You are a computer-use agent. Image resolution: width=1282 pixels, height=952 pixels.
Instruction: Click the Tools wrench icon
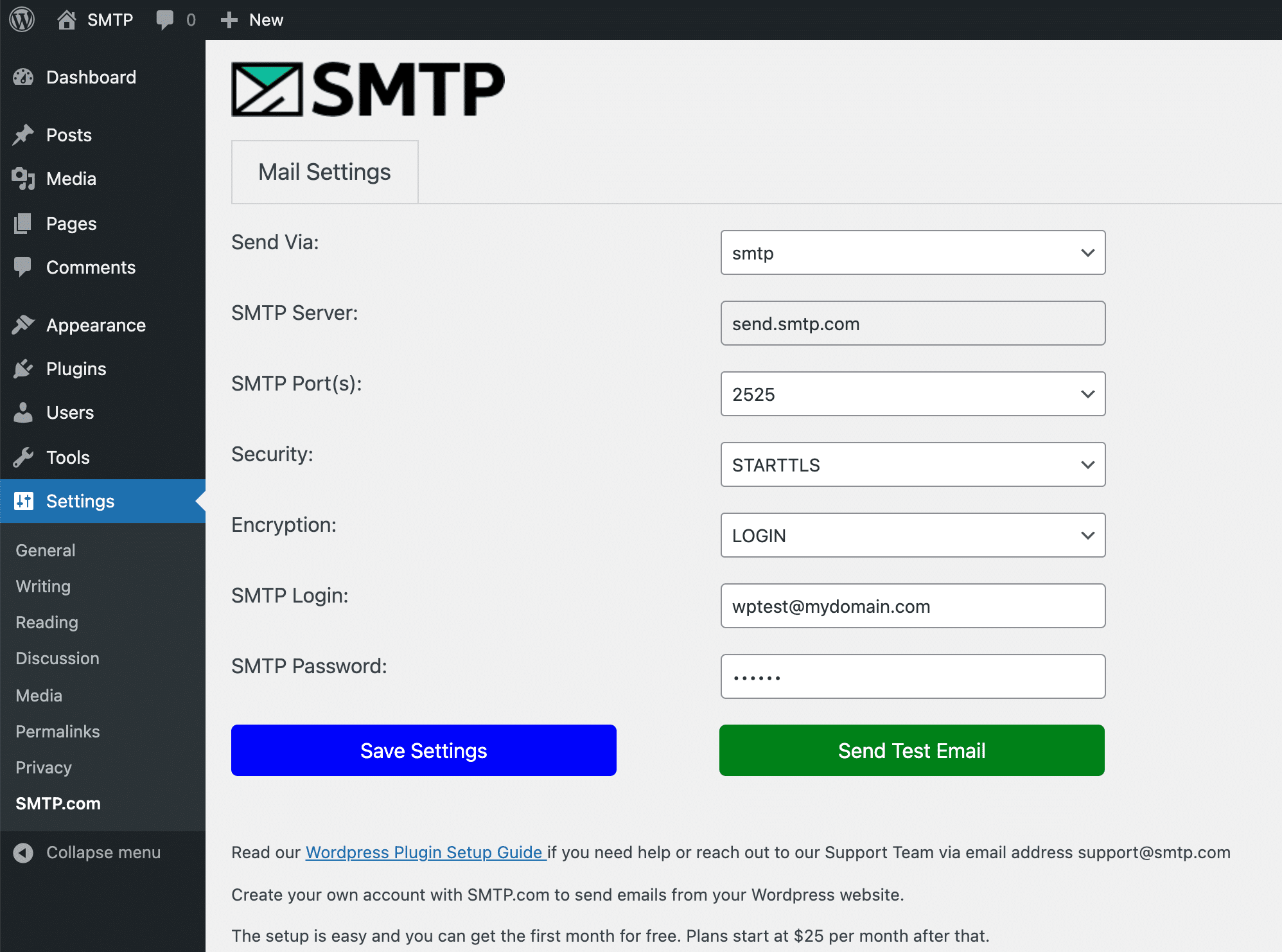[x=23, y=457]
